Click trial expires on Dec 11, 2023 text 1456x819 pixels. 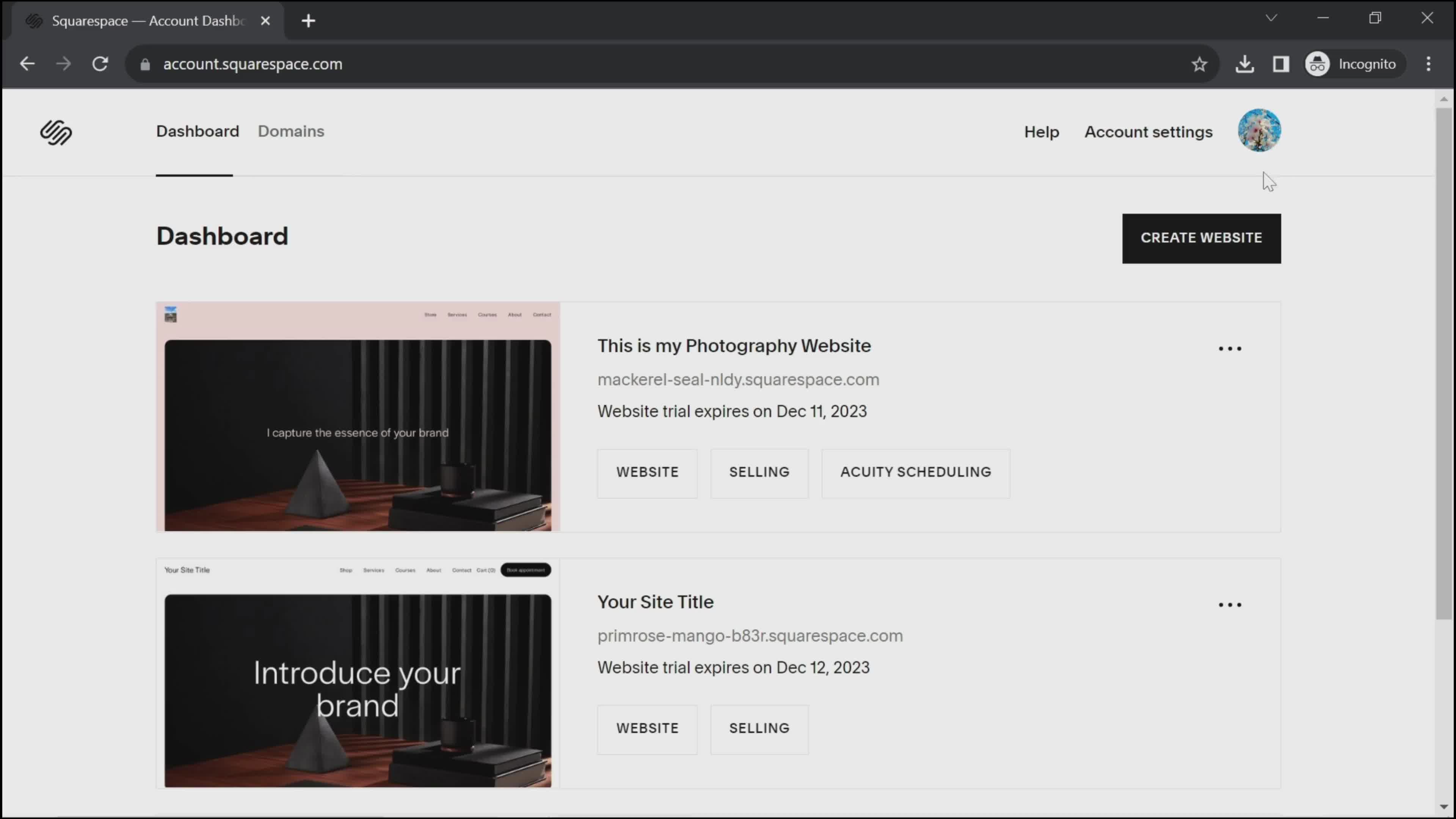(x=731, y=411)
